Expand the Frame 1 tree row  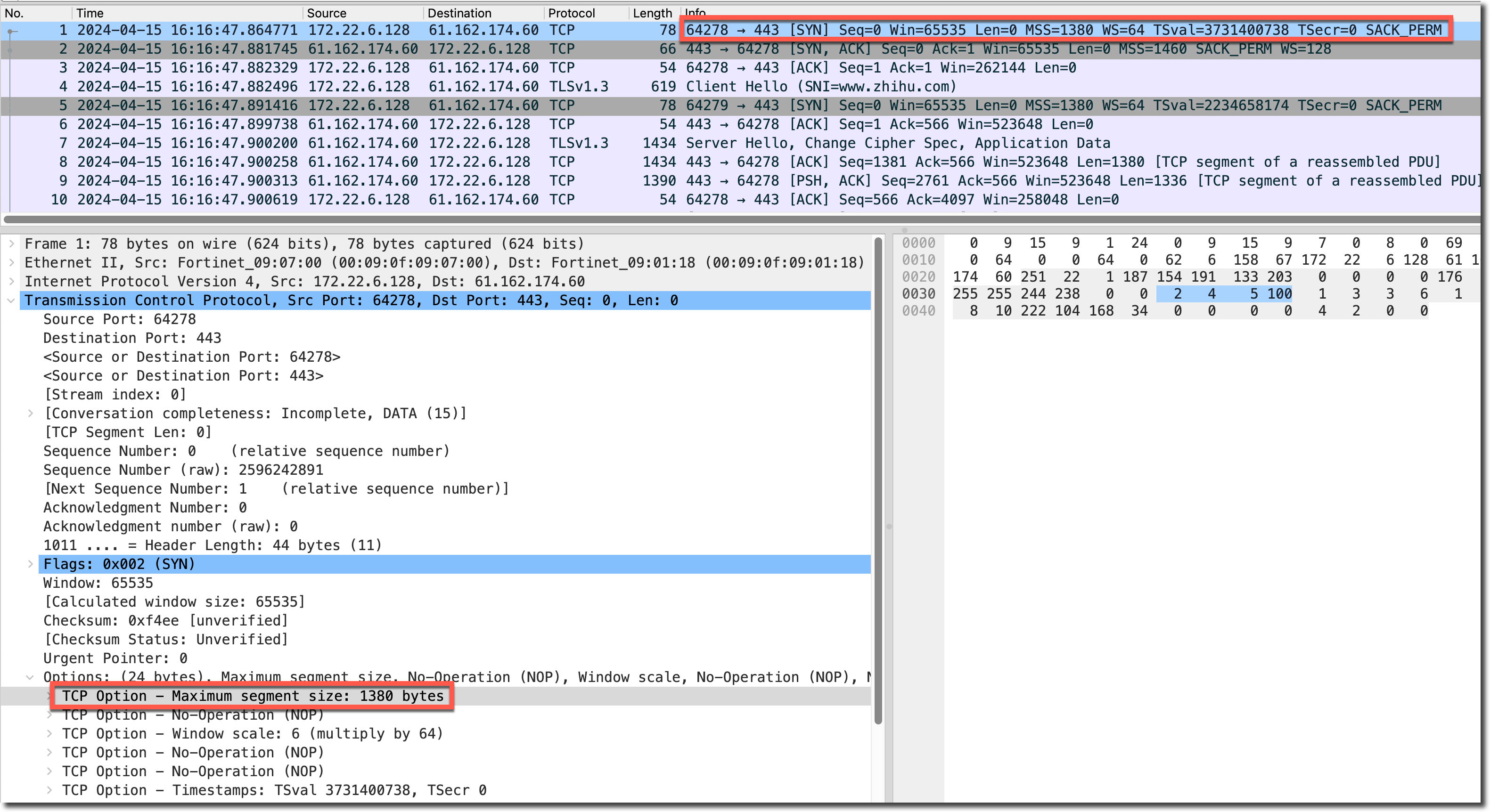[x=11, y=244]
